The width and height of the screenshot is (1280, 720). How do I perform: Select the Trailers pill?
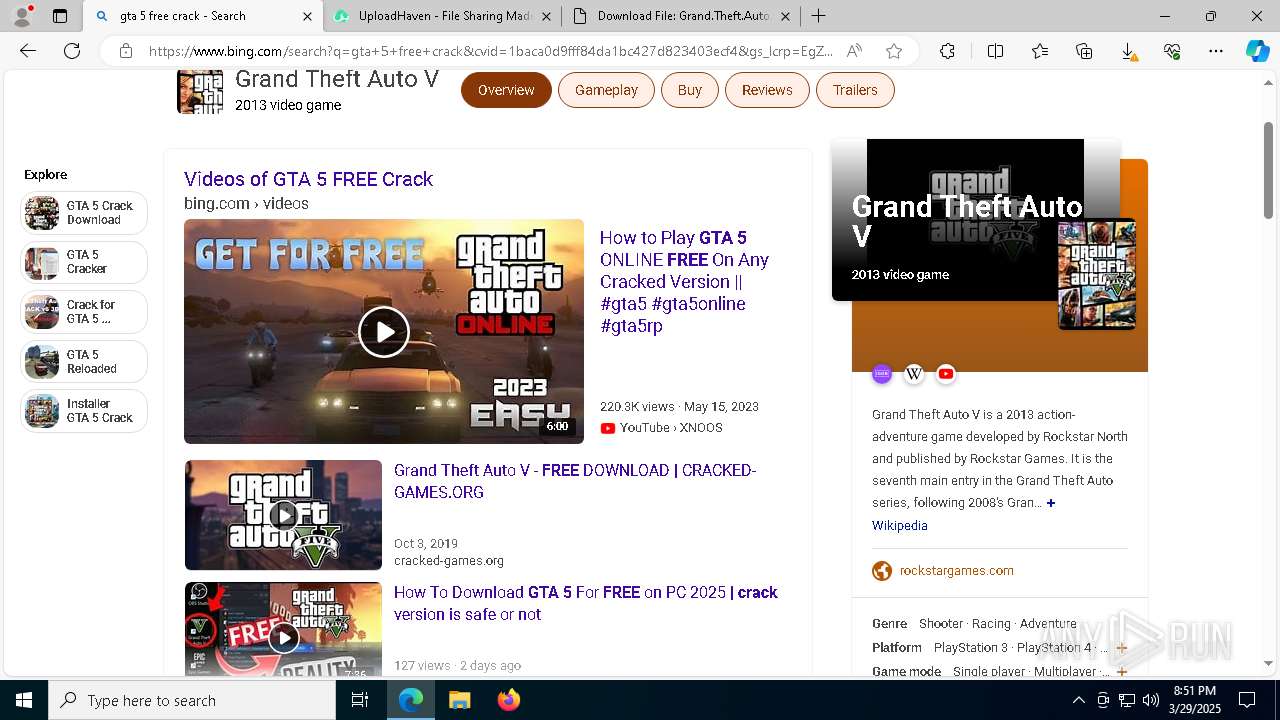[x=855, y=90]
